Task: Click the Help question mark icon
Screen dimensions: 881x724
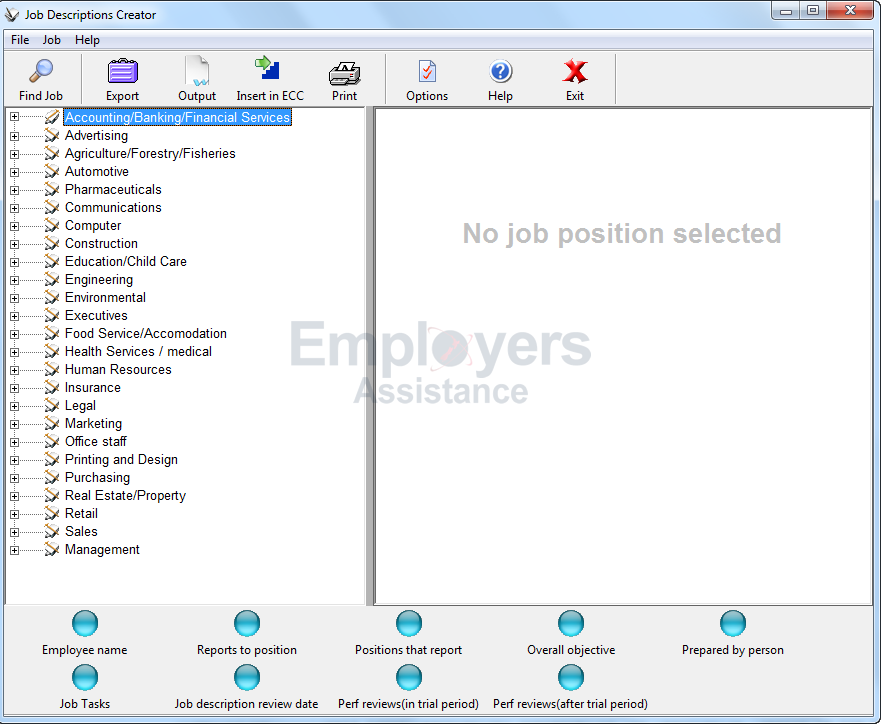Action: tap(500, 72)
